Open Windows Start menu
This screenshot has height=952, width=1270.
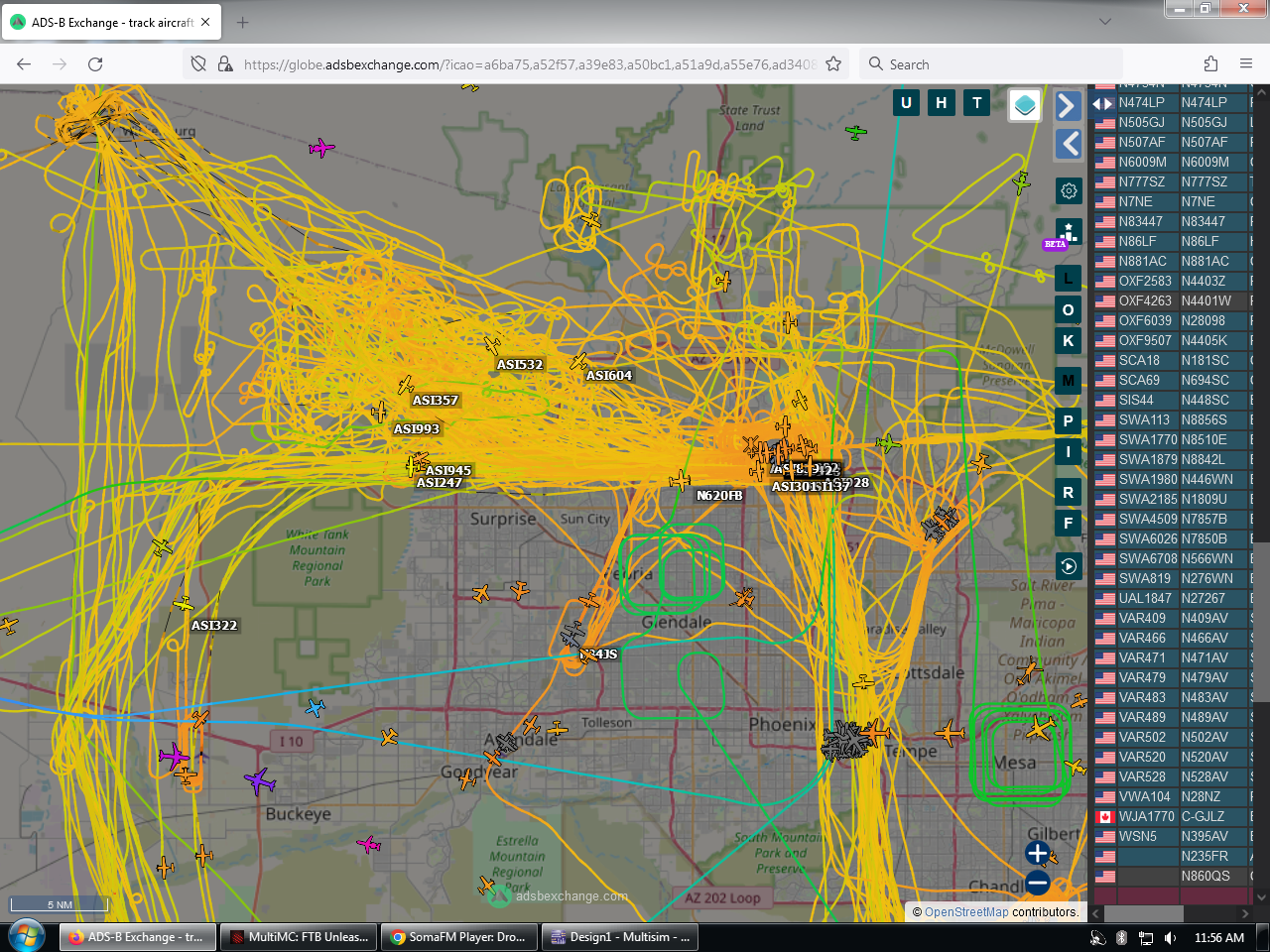27,936
